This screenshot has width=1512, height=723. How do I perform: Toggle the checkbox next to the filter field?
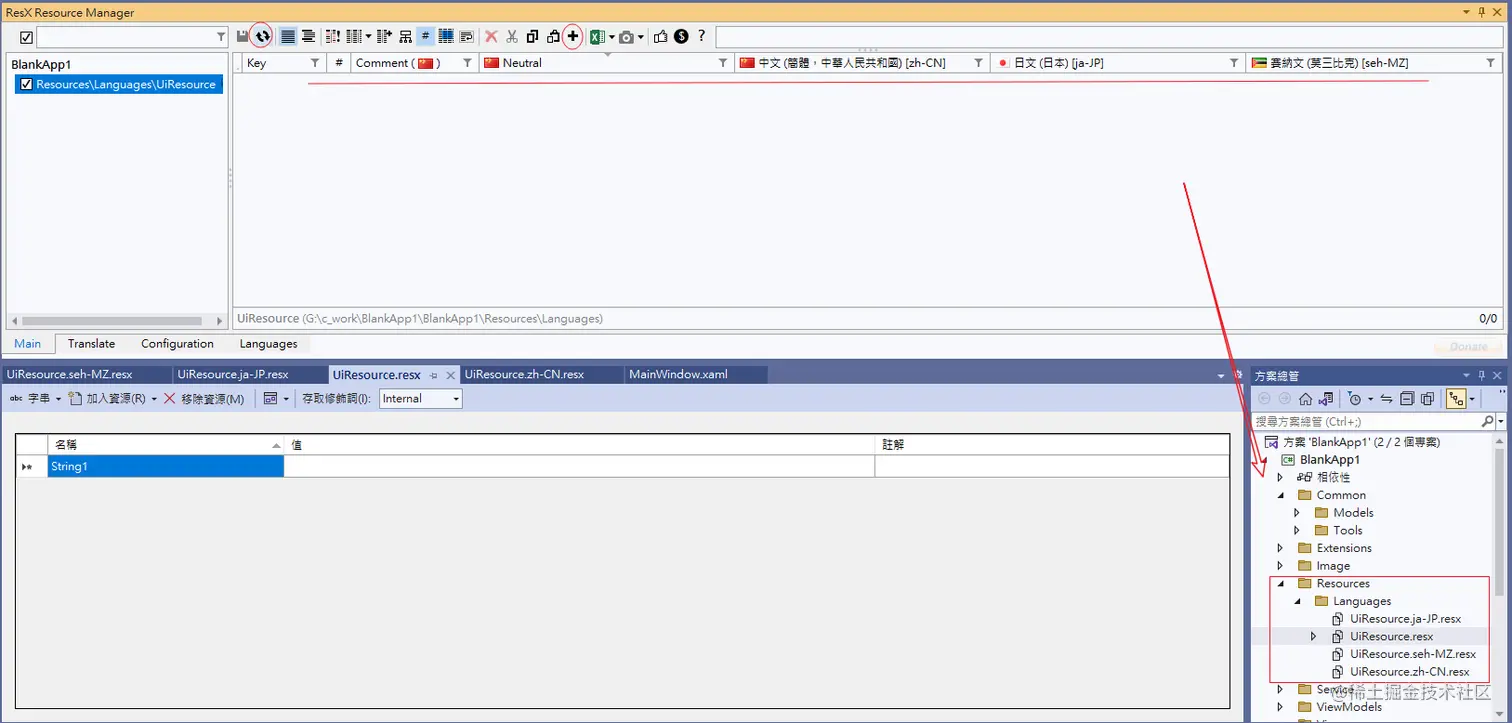tap(26, 37)
